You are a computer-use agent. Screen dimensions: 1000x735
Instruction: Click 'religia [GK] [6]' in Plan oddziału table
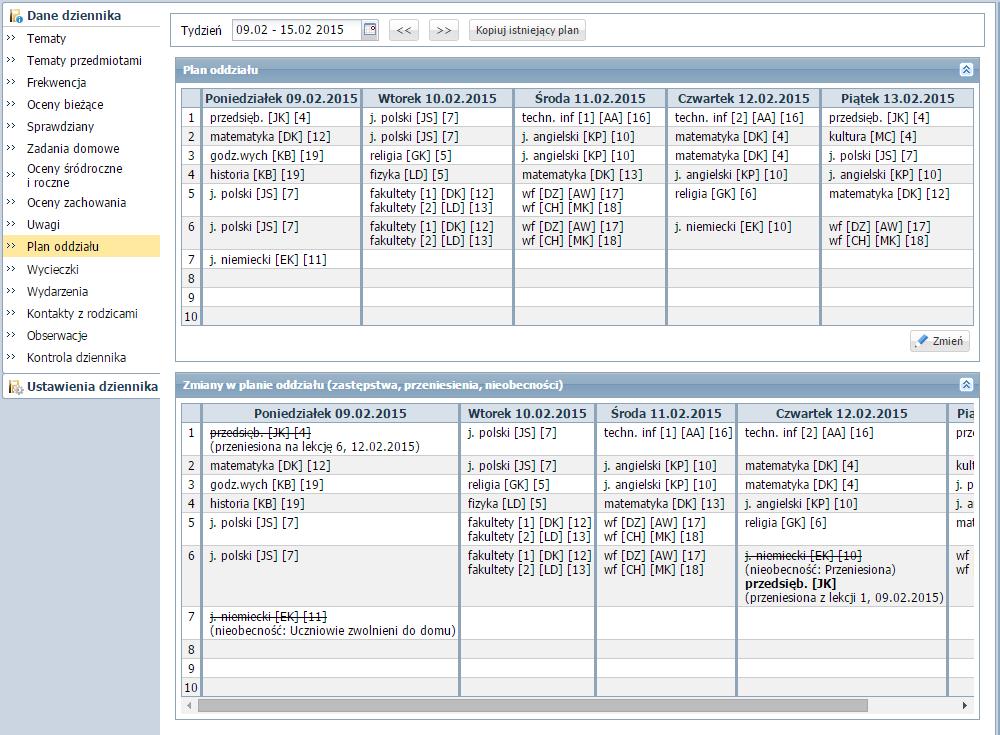pyautogui.click(x=716, y=193)
